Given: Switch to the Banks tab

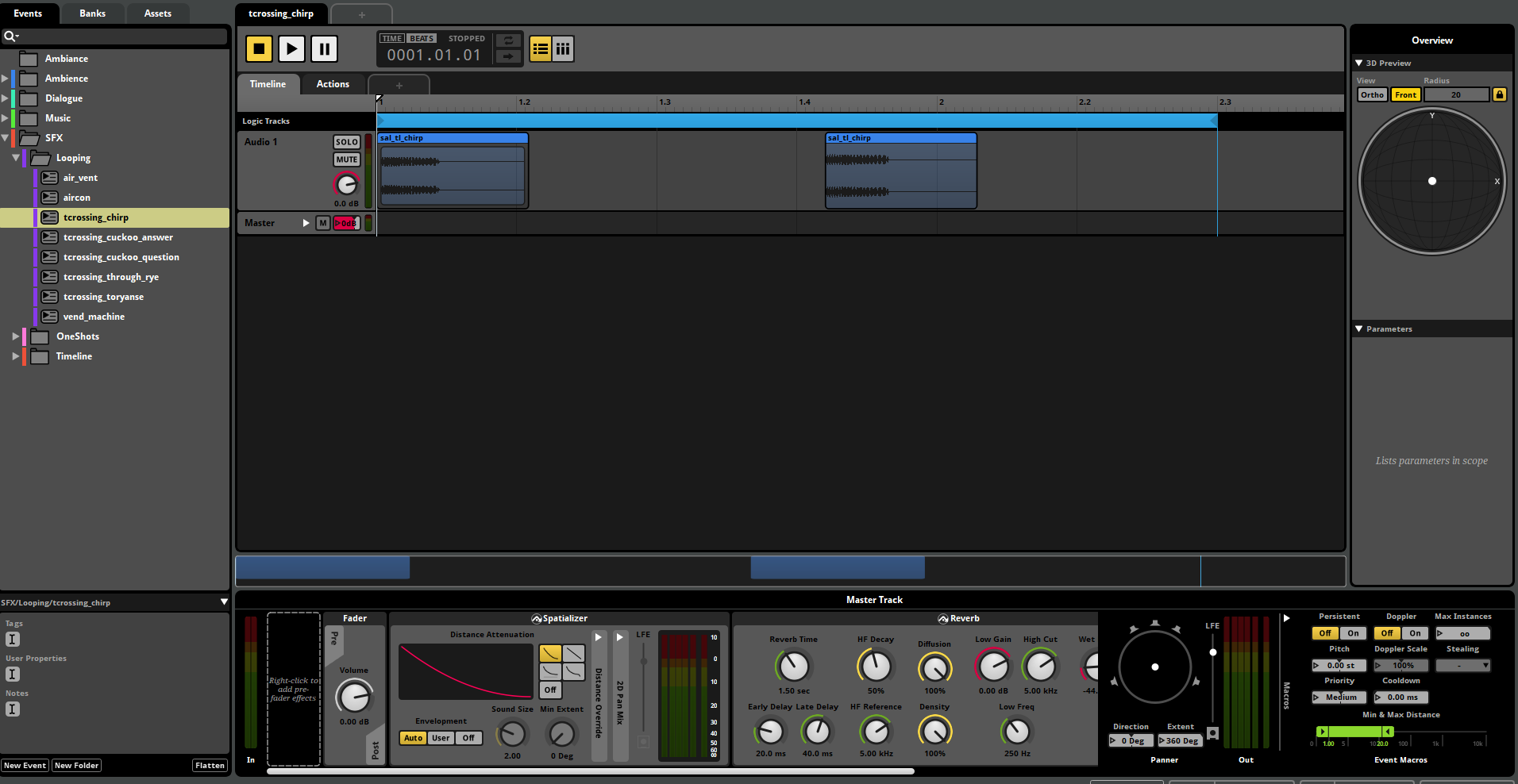Looking at the screenshot, I should 93,13.
